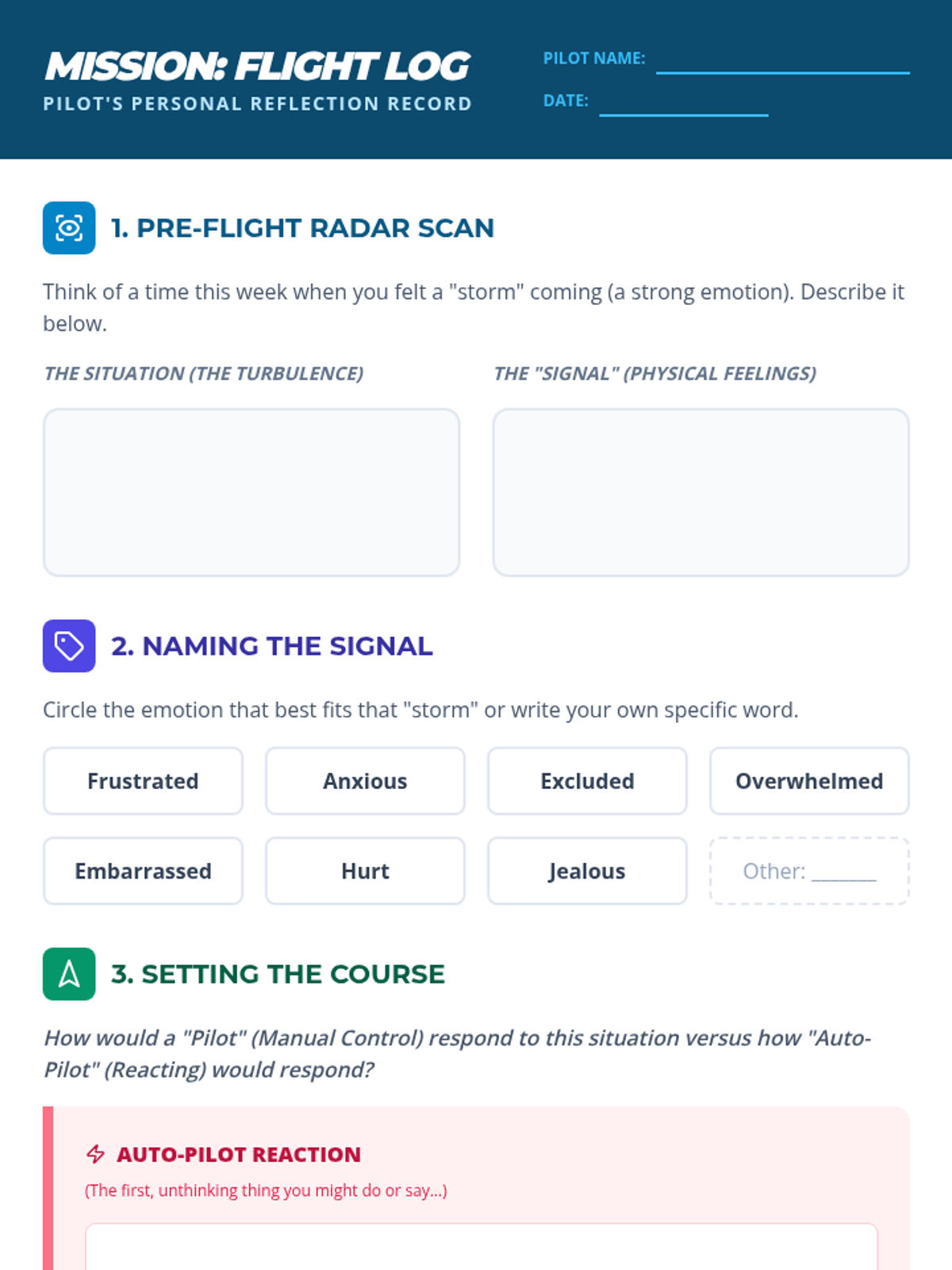Click the Naming the Signal heading
This screenshot has width=952, height=1270.
point(271,646)
